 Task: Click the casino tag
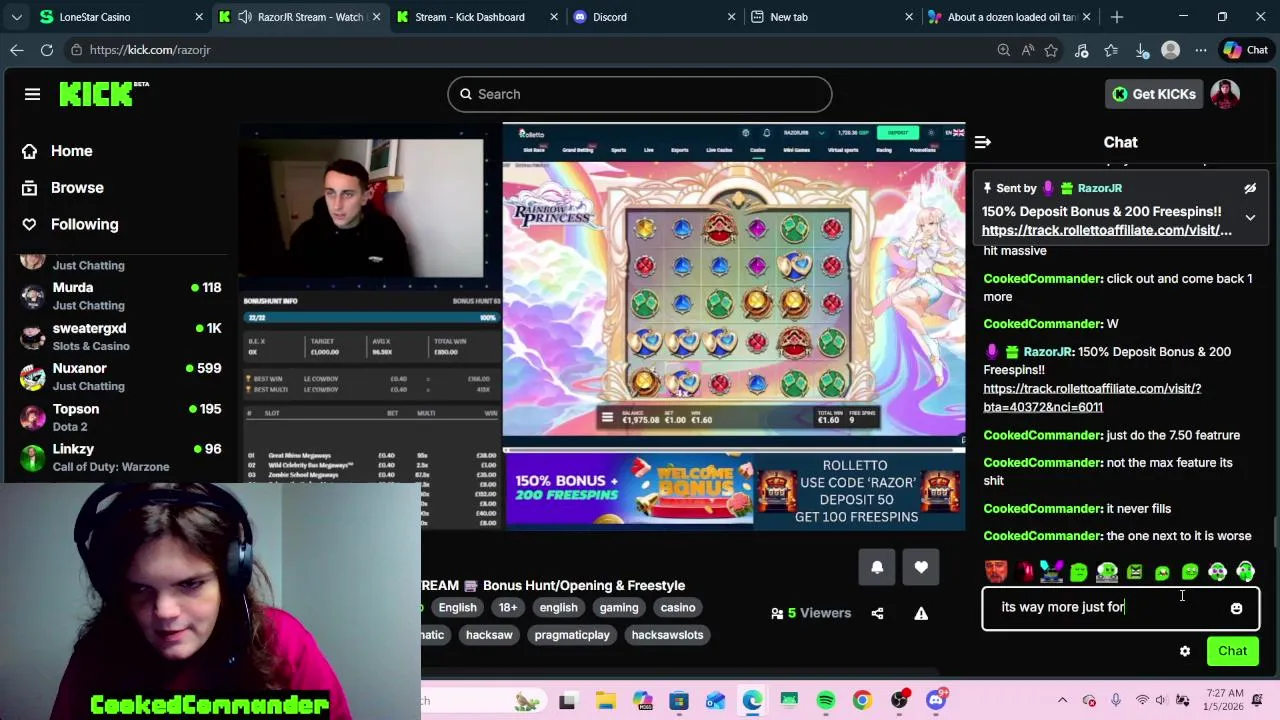pos(677,608)
